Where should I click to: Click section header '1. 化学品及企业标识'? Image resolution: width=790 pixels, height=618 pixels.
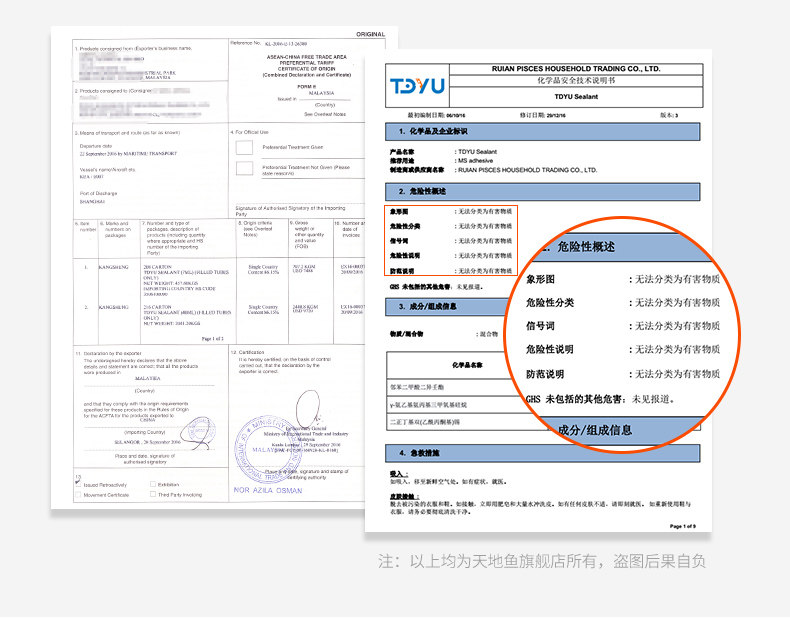(x=543, y=131)
